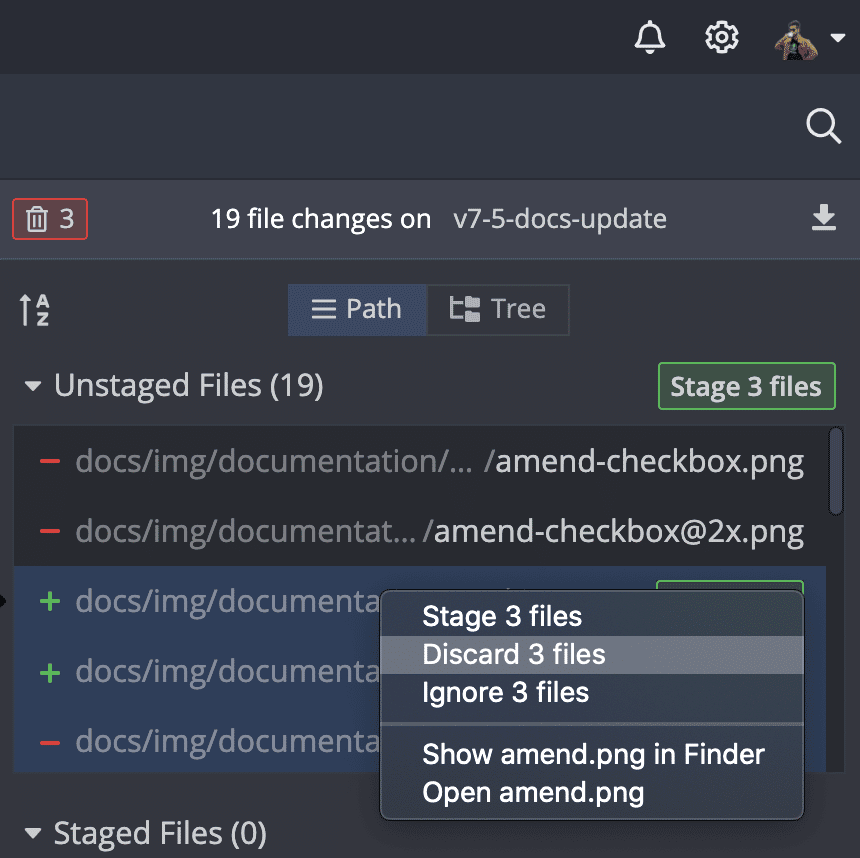Open the profile dropdown arrow
Viewport: 860px width, 858px height.
[x=837, y=40]
